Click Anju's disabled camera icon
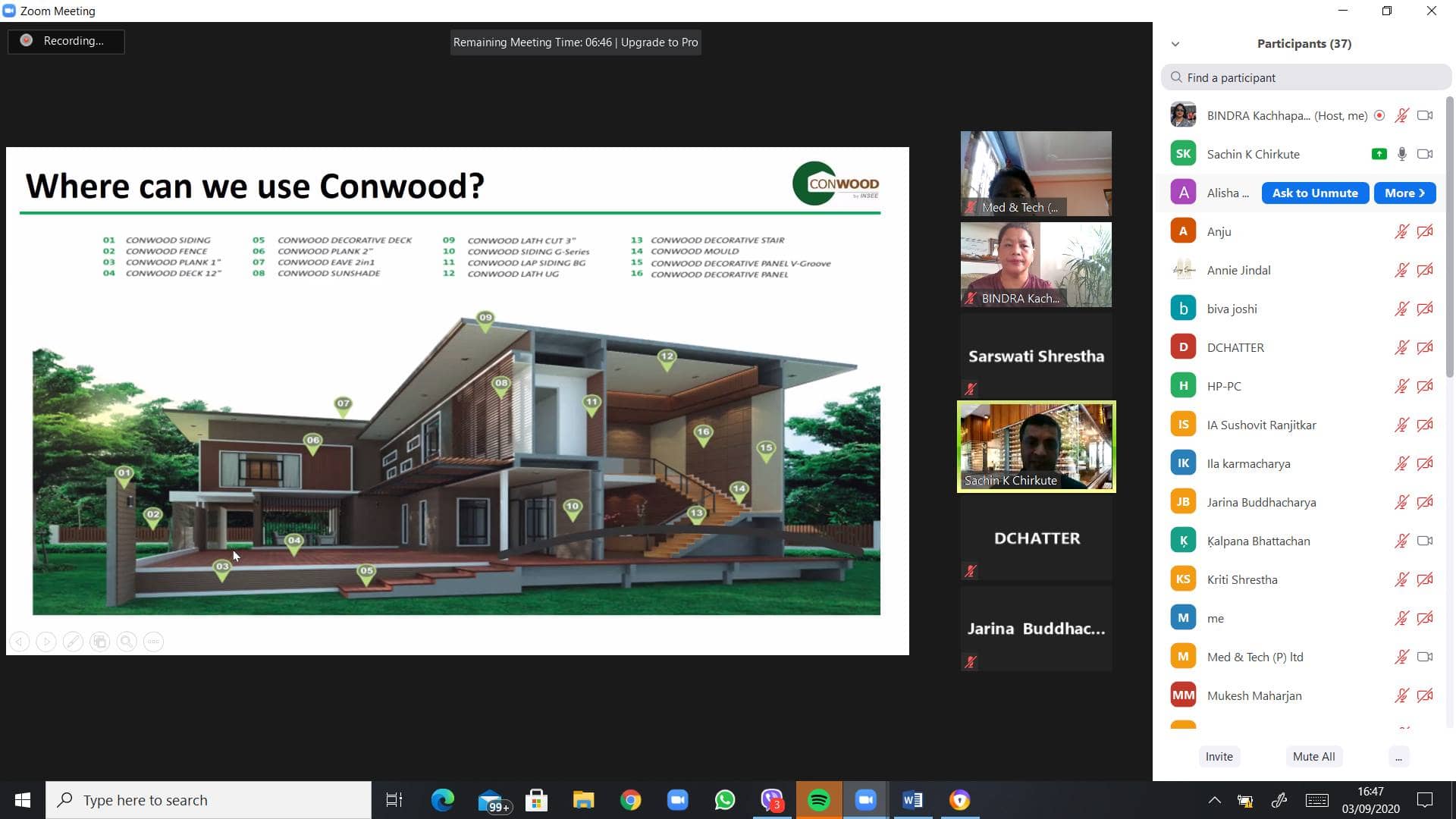This screenshot has height=819, width=1456. (1425, 231)
